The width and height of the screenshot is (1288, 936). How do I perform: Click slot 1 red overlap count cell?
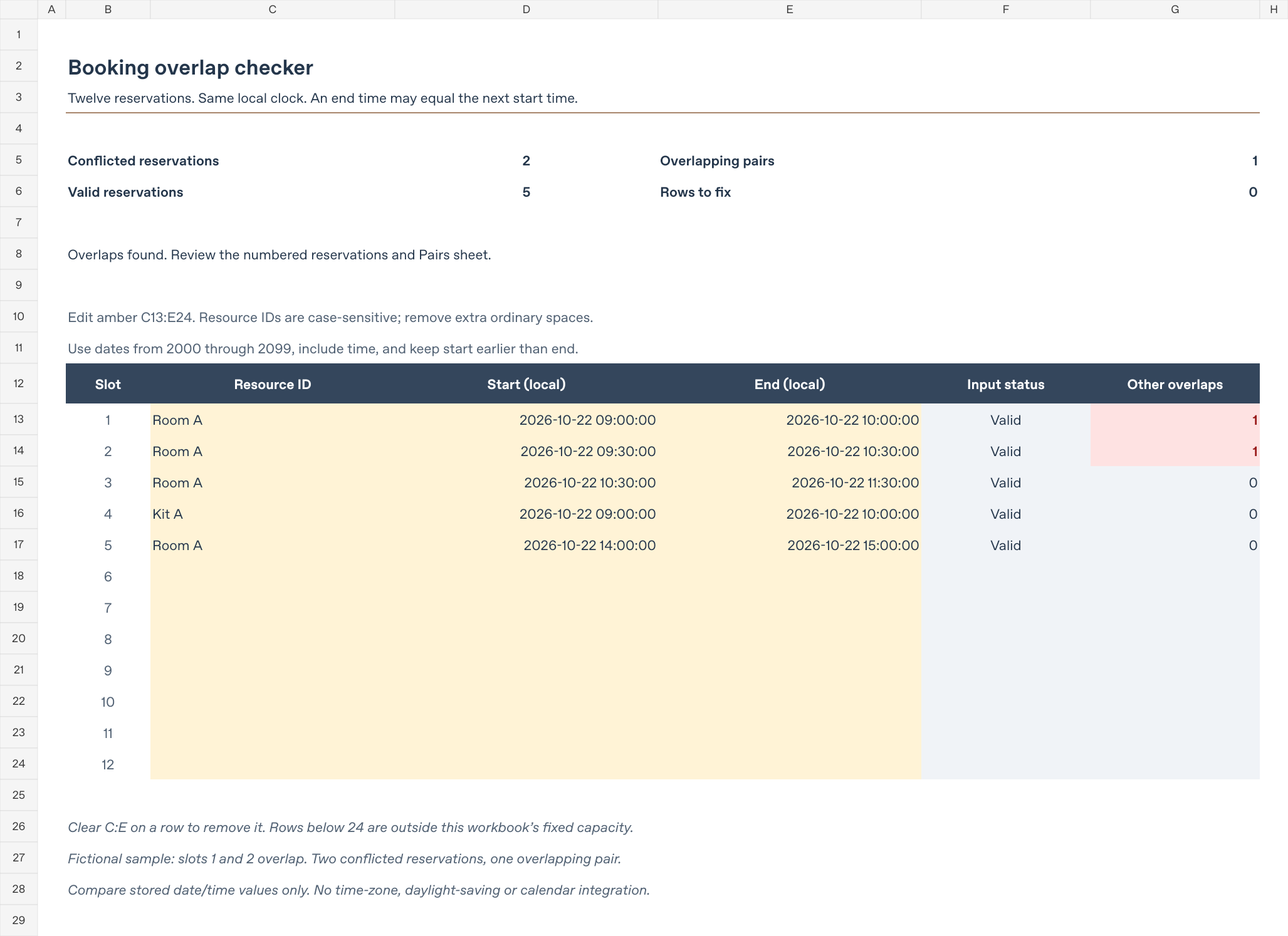(1175, 420)
